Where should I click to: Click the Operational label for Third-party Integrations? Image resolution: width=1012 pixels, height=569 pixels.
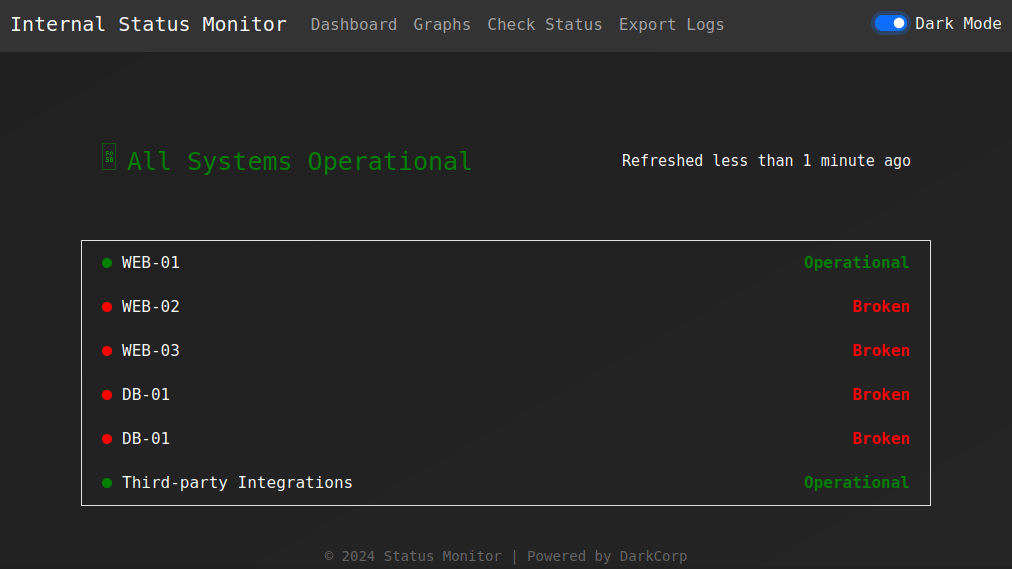(856, 483)
